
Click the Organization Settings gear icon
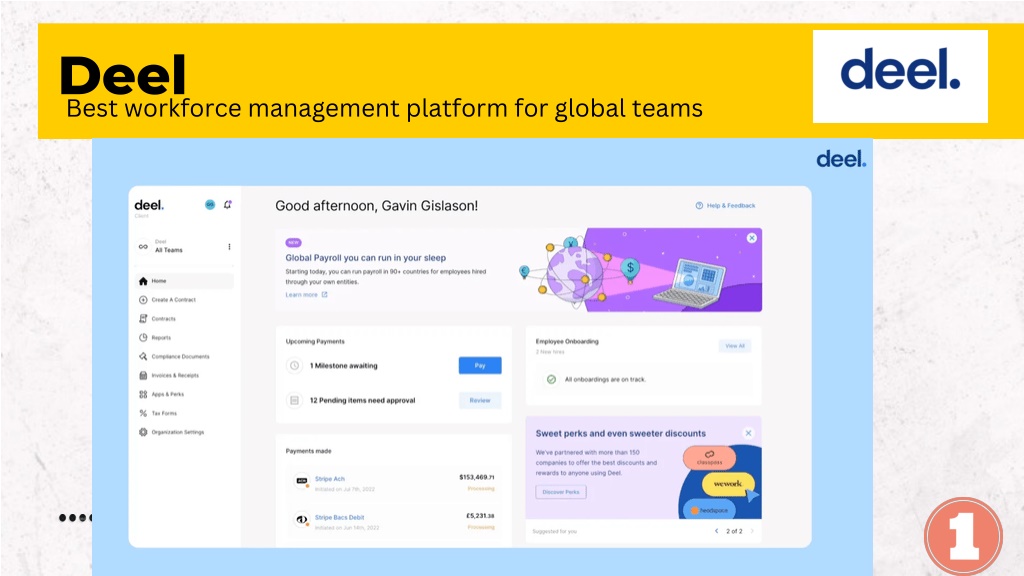tap(143, 432)
